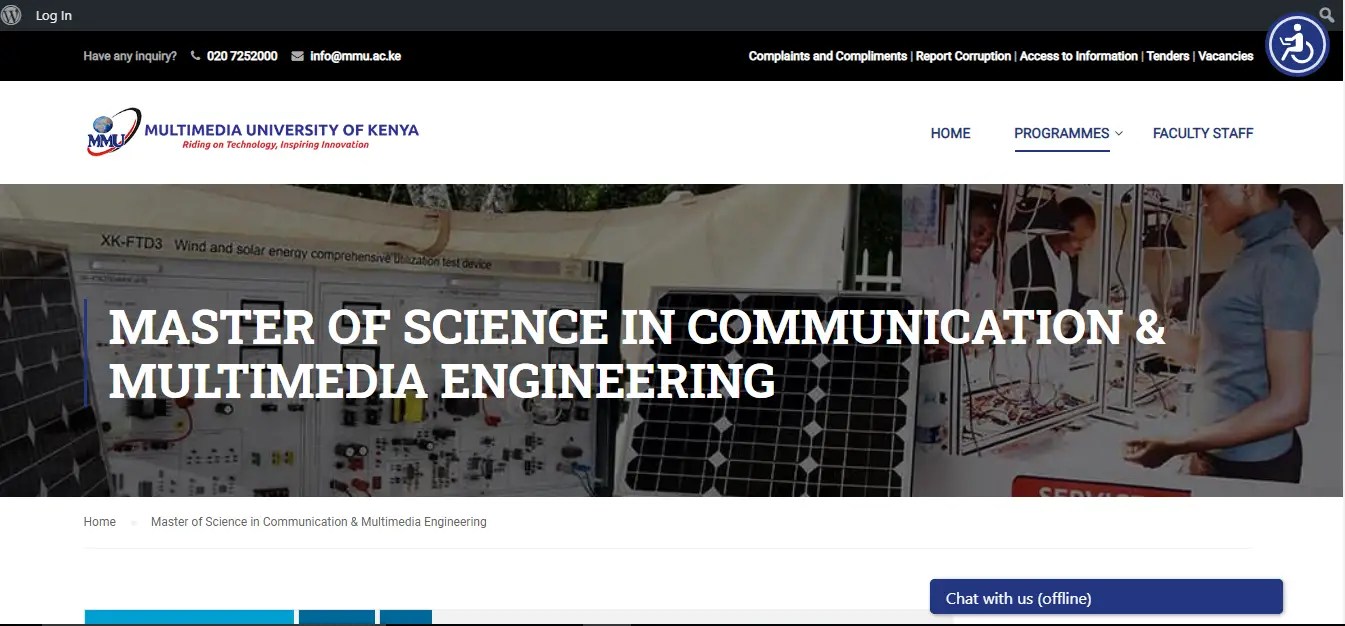Image resolution: width=1345 pixels, height=626 pixels.
Task: Click the PROGRAMMES navigation item
Action: [1062, 133]
